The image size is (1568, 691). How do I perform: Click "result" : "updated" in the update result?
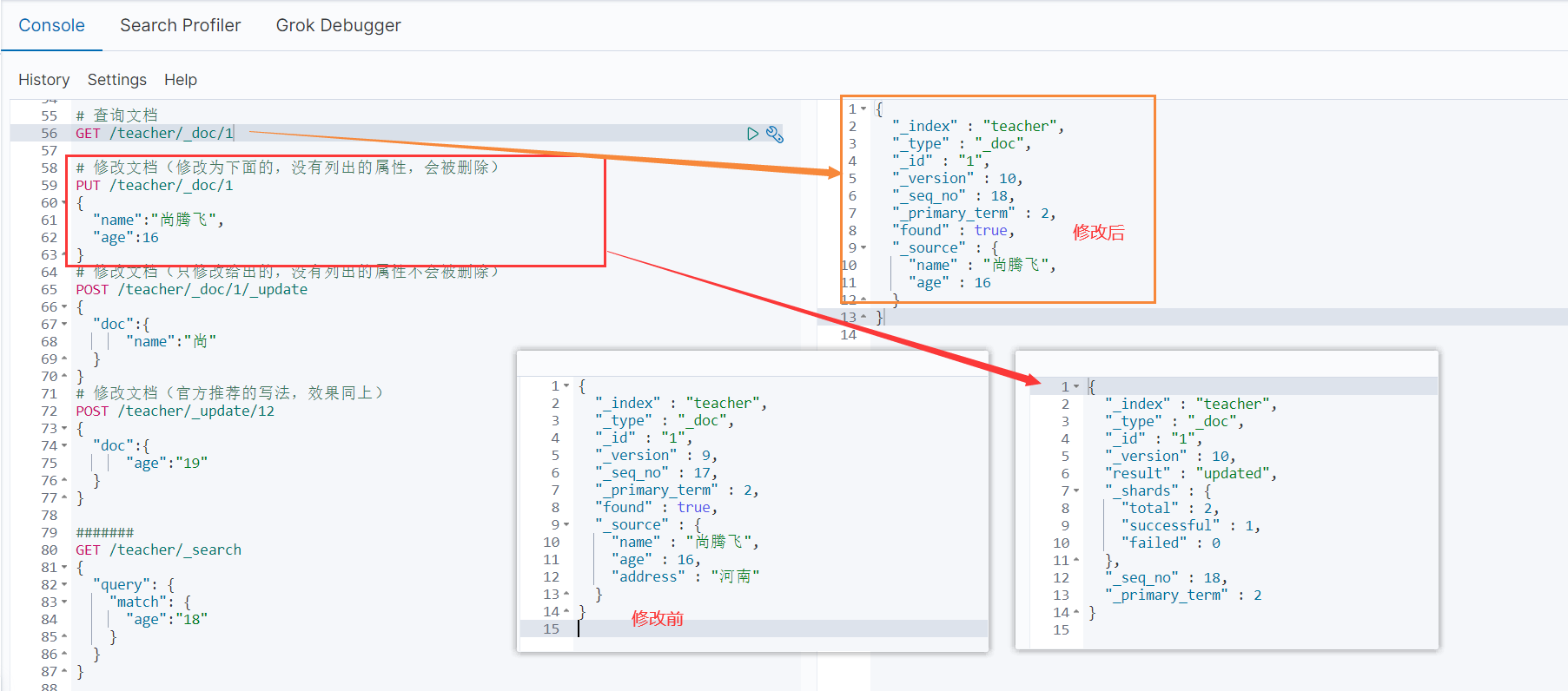(x=1191, y=474)
